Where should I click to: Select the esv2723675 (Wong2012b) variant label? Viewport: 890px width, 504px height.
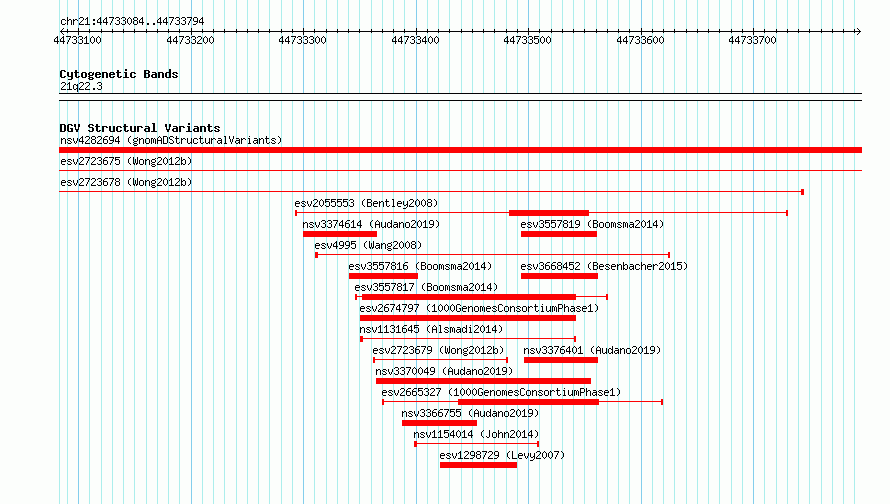tap(126, 161)
